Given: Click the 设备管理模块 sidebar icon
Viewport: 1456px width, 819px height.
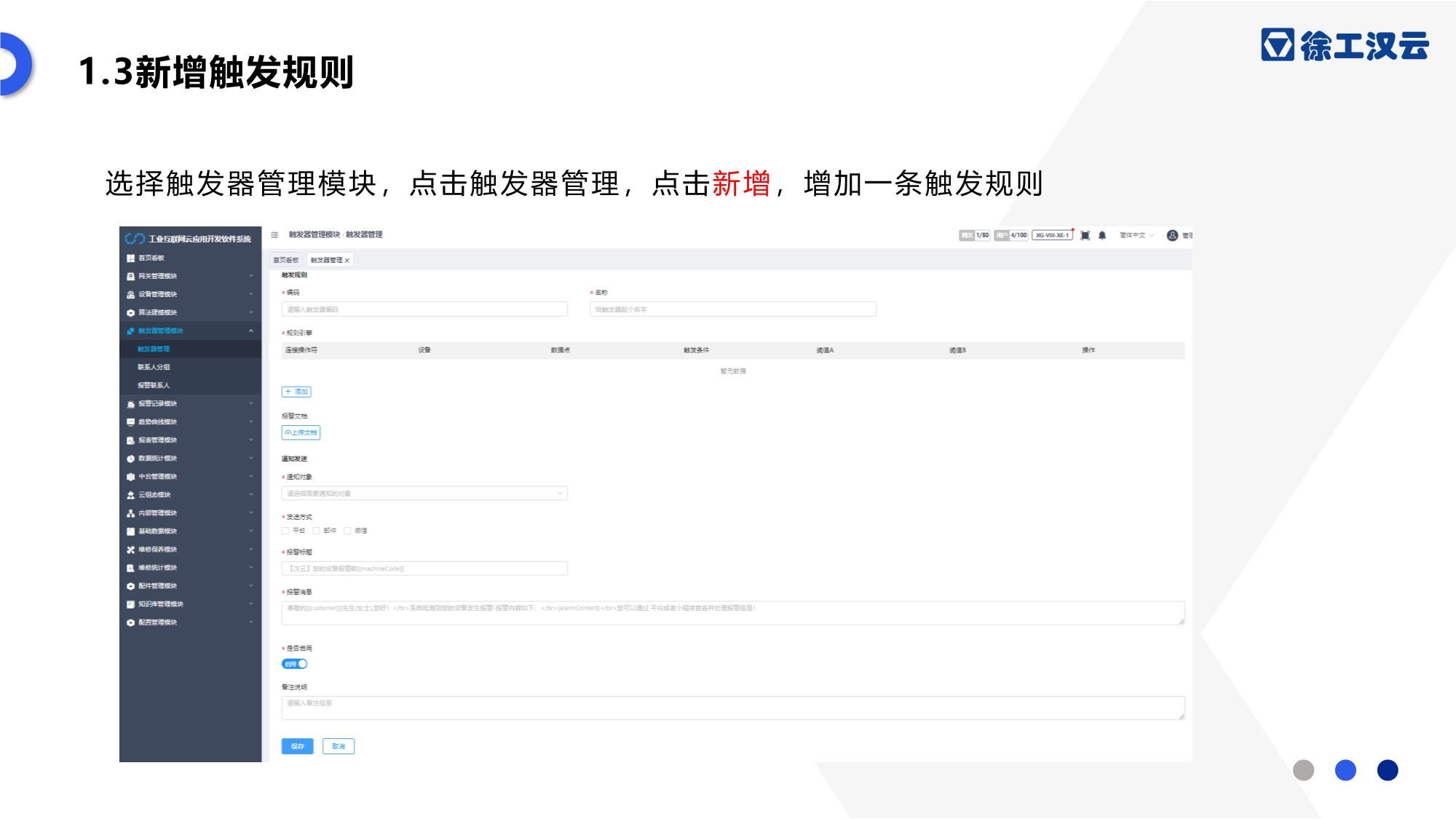Looking at the screenshot, I should click(x=131, y=295).
